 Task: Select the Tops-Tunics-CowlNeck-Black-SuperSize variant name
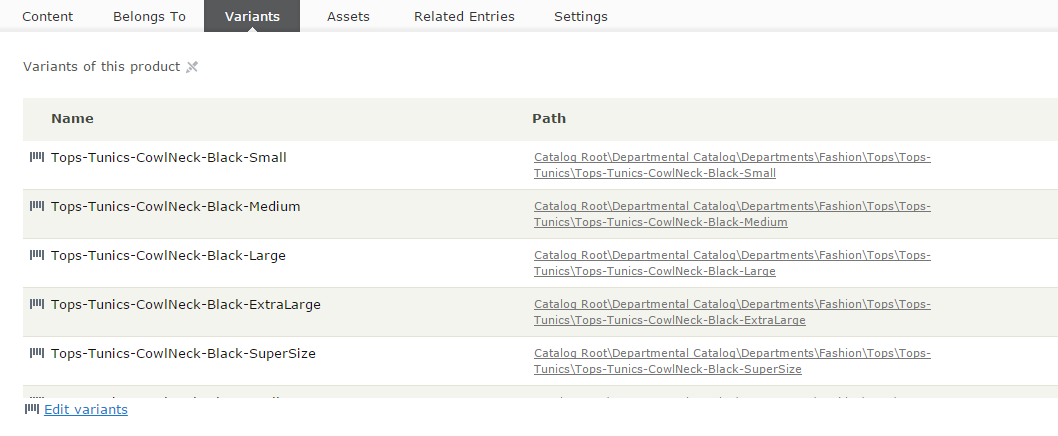[183, 353]
